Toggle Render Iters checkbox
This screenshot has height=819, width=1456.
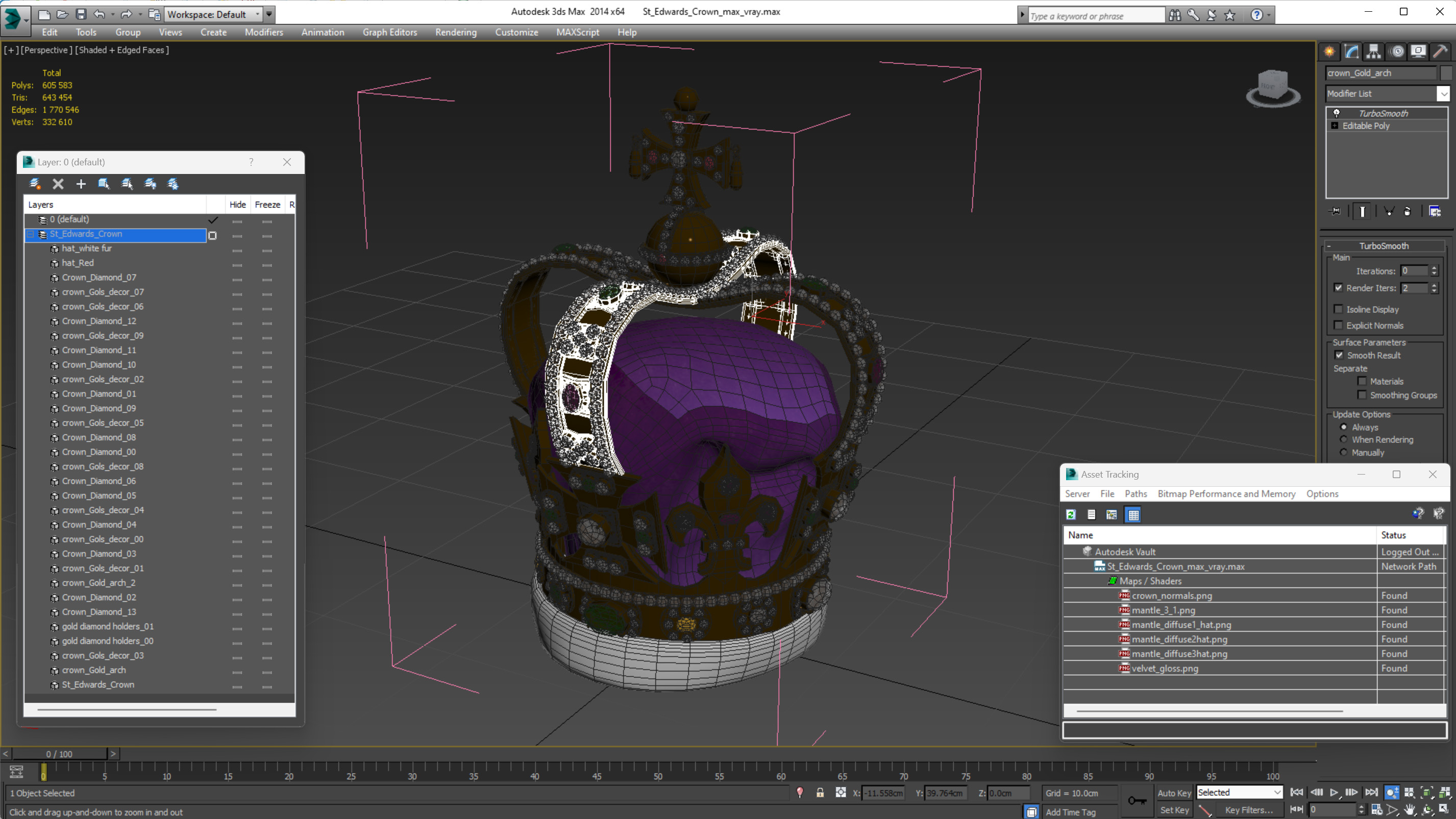click(x=1339, y=288)
